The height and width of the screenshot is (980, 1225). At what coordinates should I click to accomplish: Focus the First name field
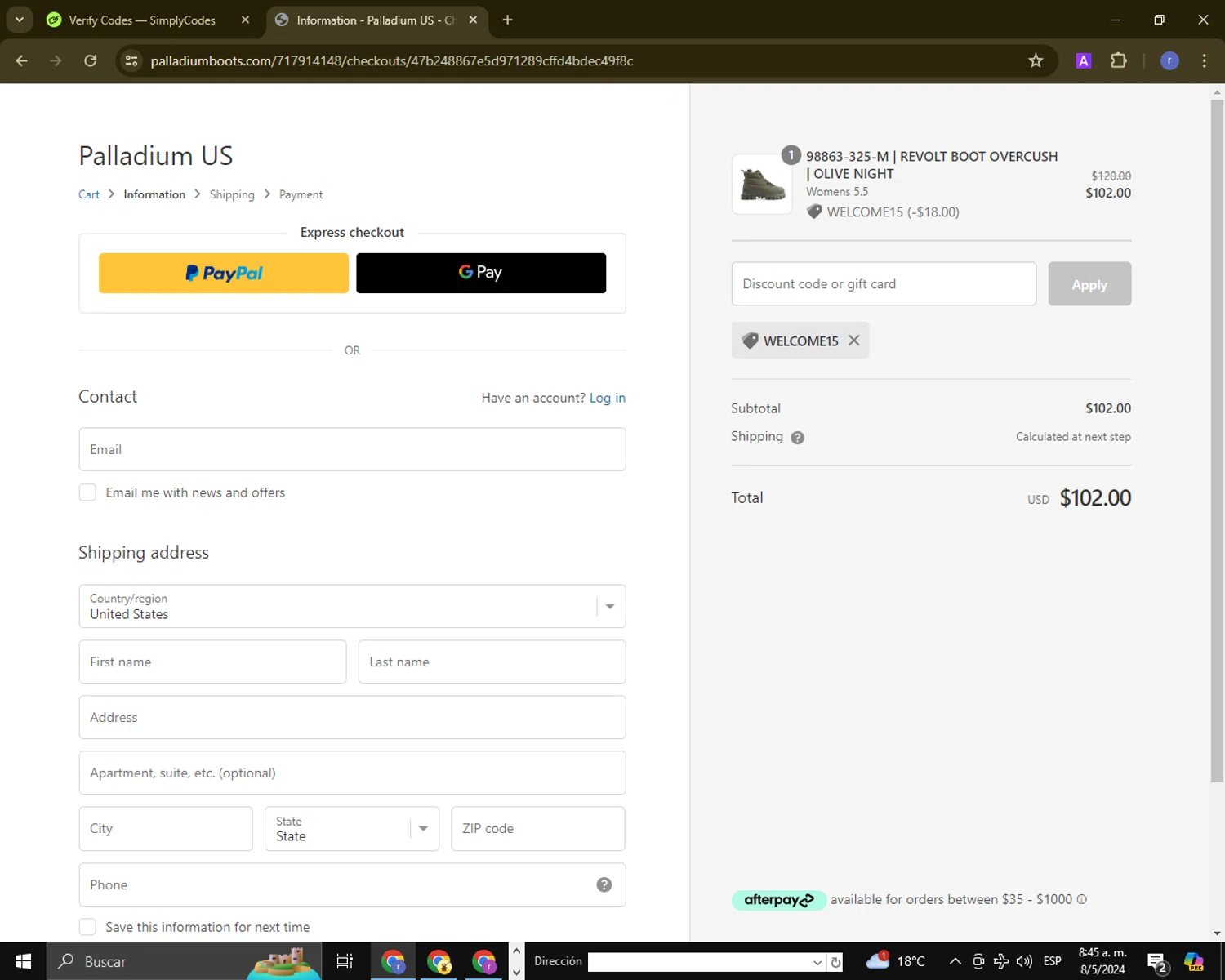[212, 661]
